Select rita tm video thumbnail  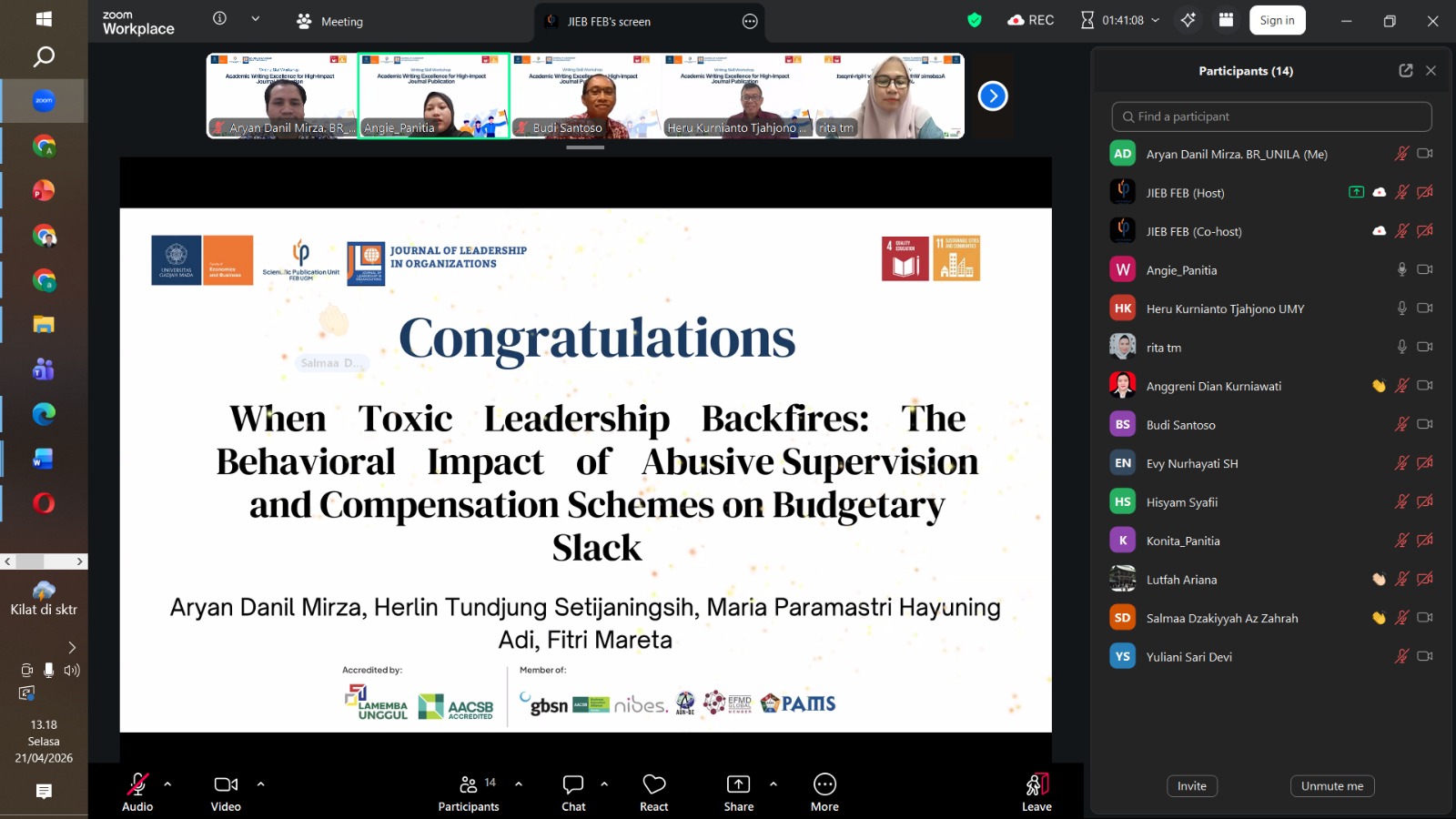pos(890,96)
